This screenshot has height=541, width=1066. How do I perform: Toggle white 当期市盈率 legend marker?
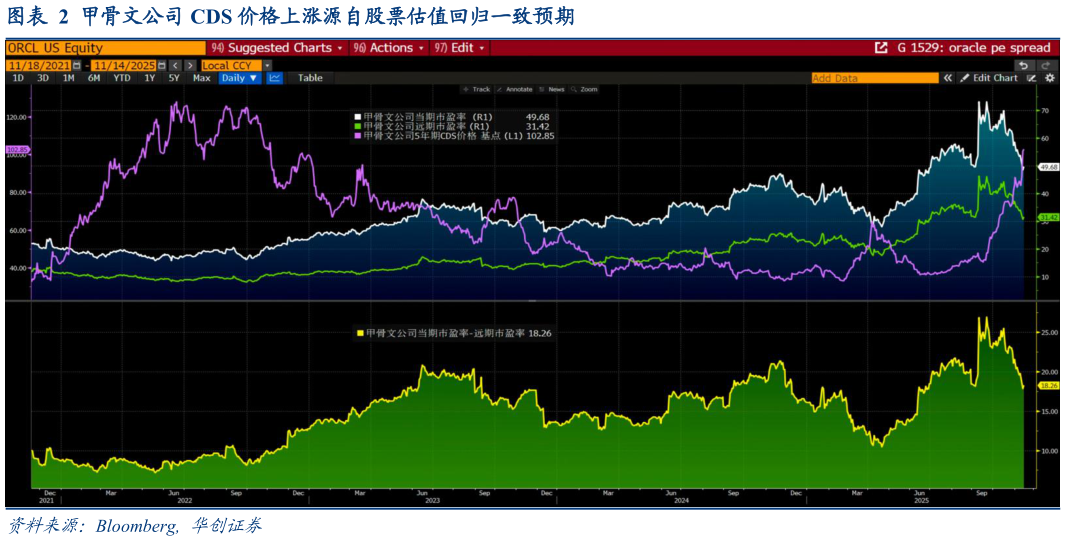[358, 117]
